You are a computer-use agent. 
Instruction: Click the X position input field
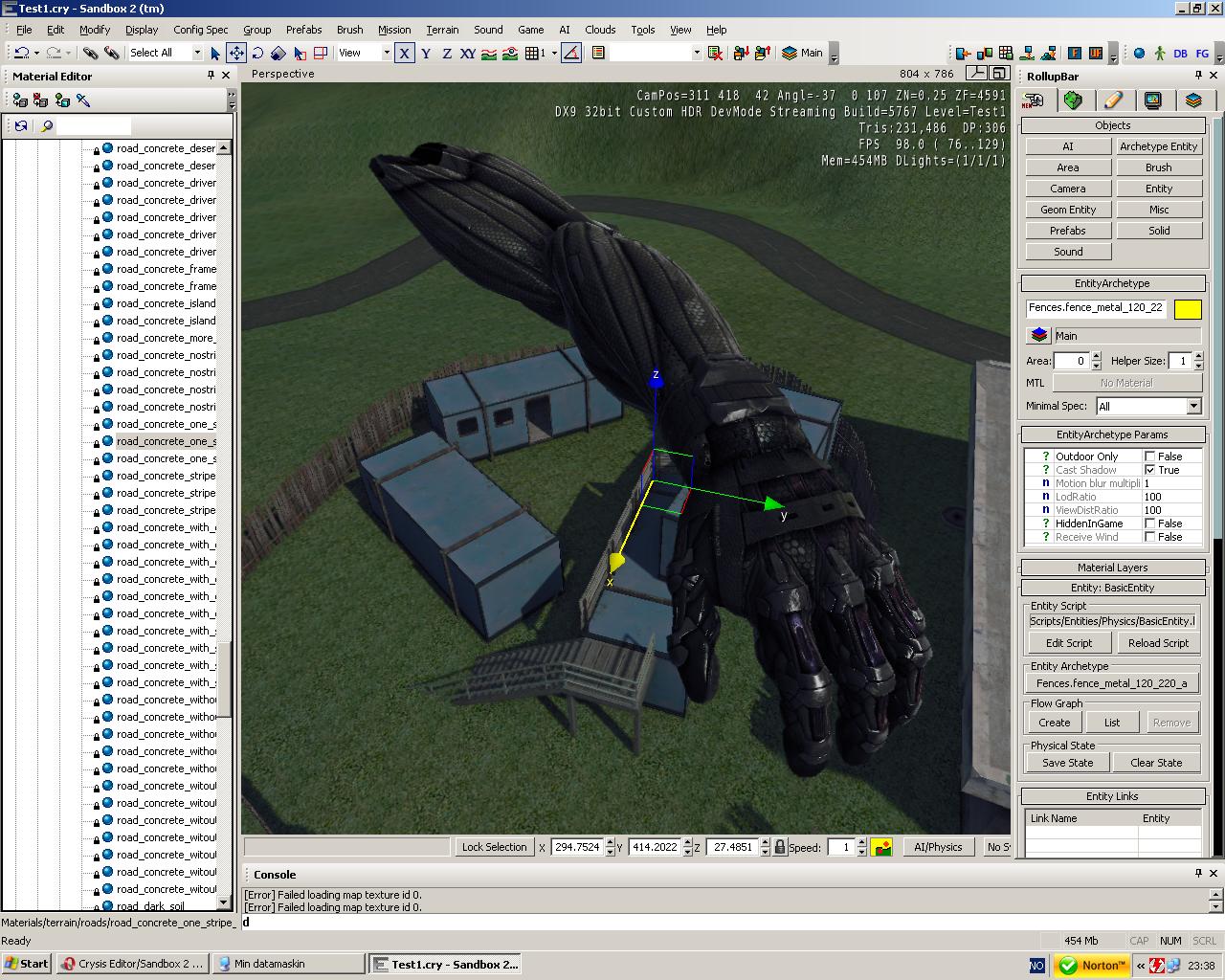click(577, 847)
